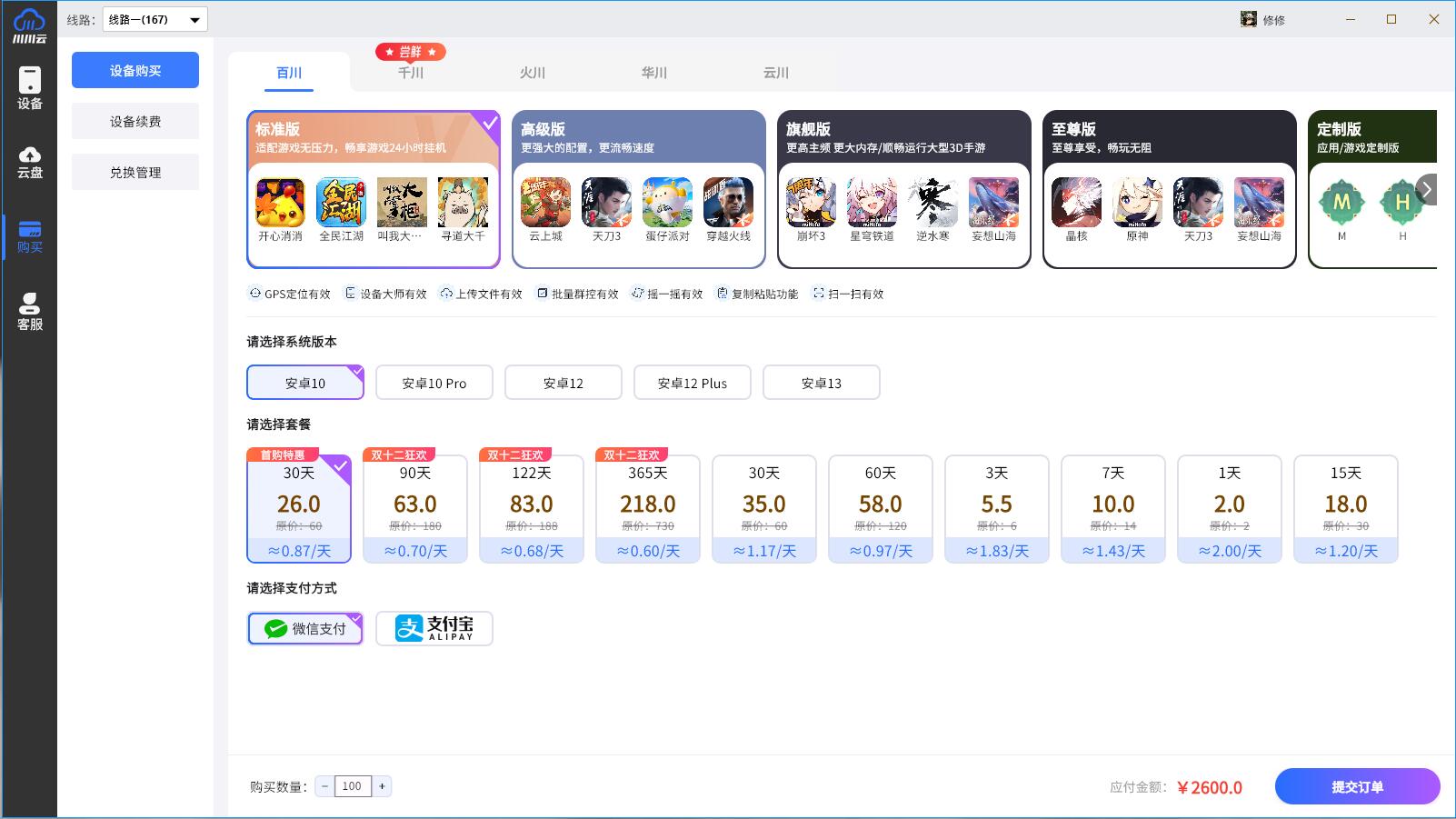
Task: Expand more editions with right arrow
Action: [x=1426, y=190]
